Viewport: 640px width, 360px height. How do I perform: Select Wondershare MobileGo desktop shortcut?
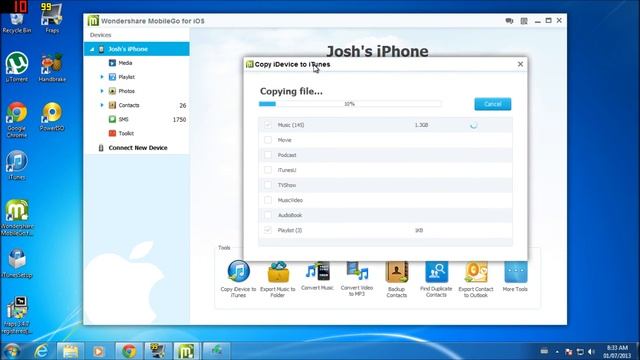click(17, 218)
